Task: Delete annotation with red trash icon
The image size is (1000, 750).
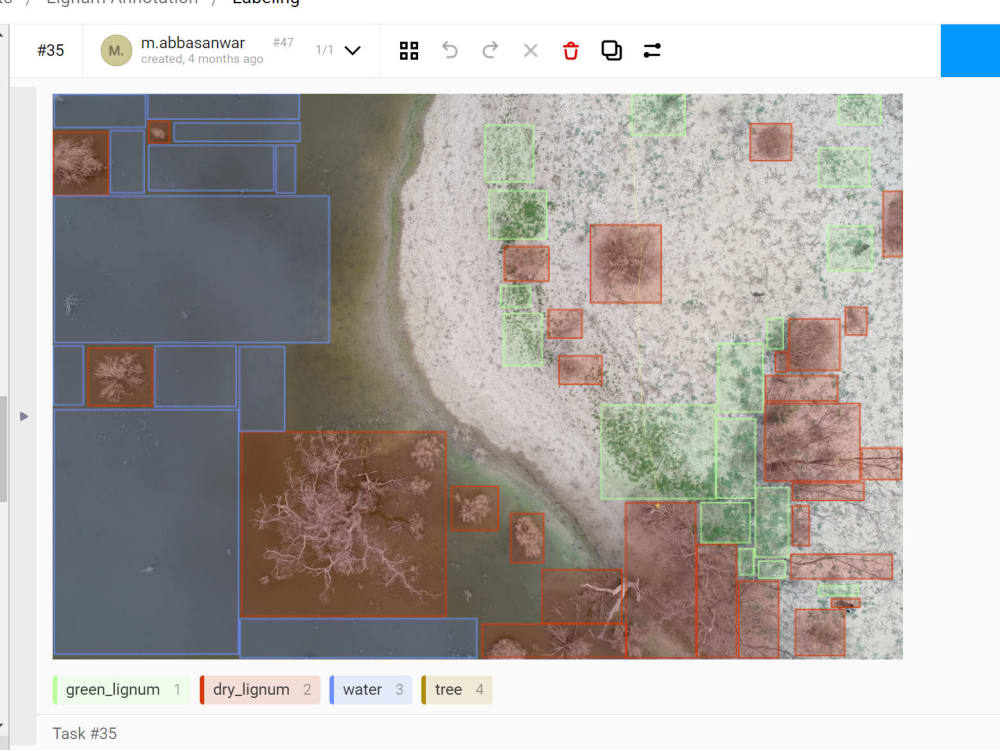Action: click(x=571, y=50)
